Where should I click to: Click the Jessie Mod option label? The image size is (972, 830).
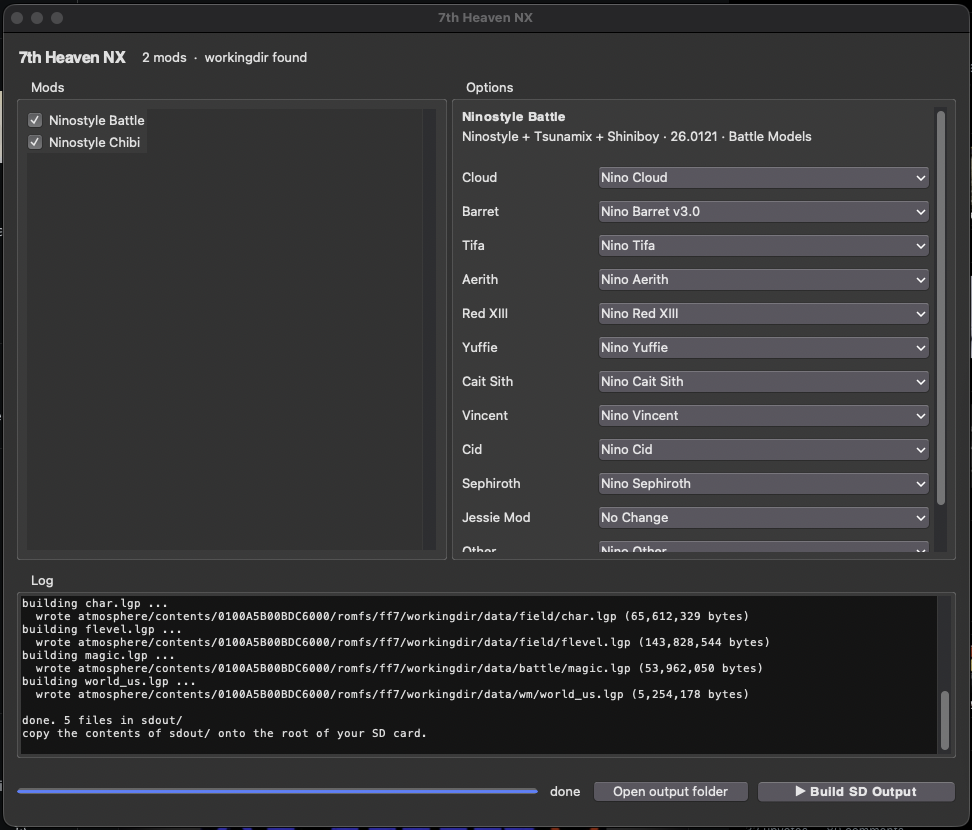pyautogui.click(x=496, y=518)
